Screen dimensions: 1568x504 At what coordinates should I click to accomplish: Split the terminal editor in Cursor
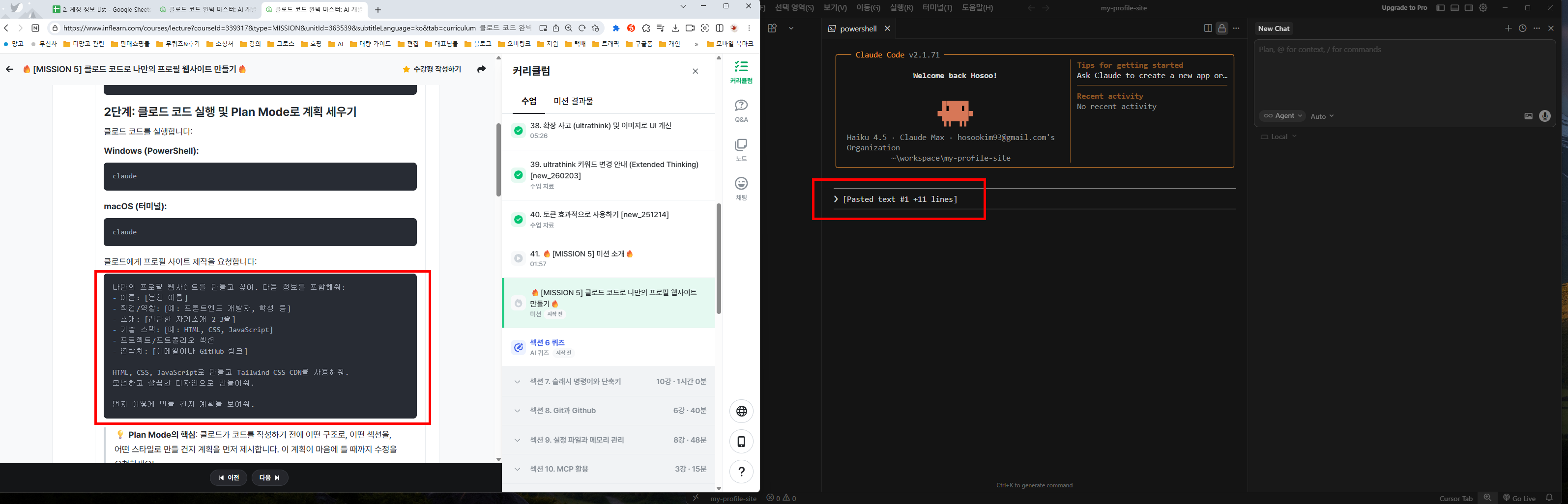(x=1208, y=28)
